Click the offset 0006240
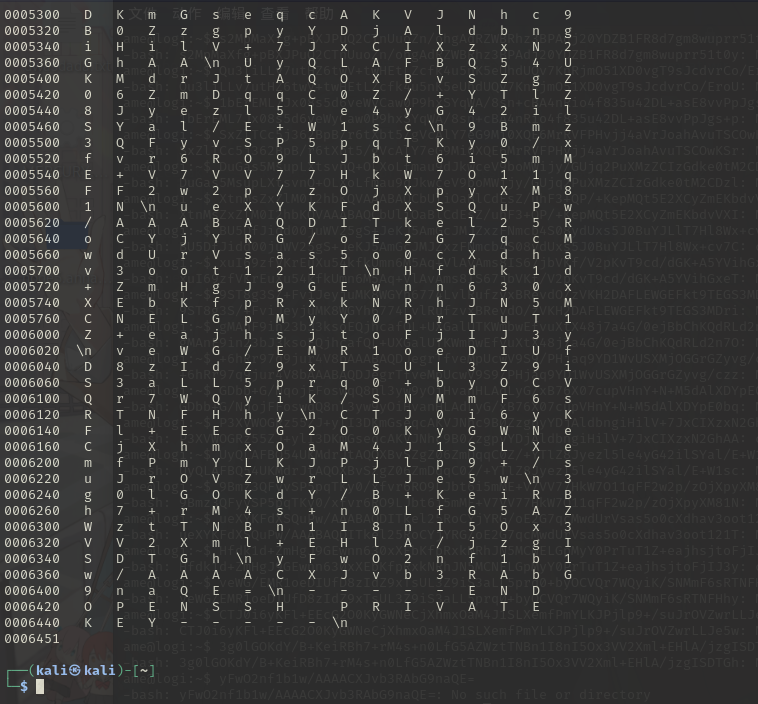The width and height of the screenshot is (758, 704). tap(32, 495)
